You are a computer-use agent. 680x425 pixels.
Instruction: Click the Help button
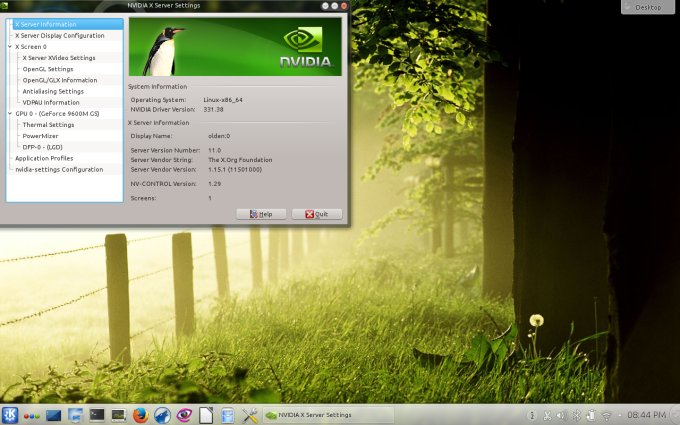pos(261,214)
